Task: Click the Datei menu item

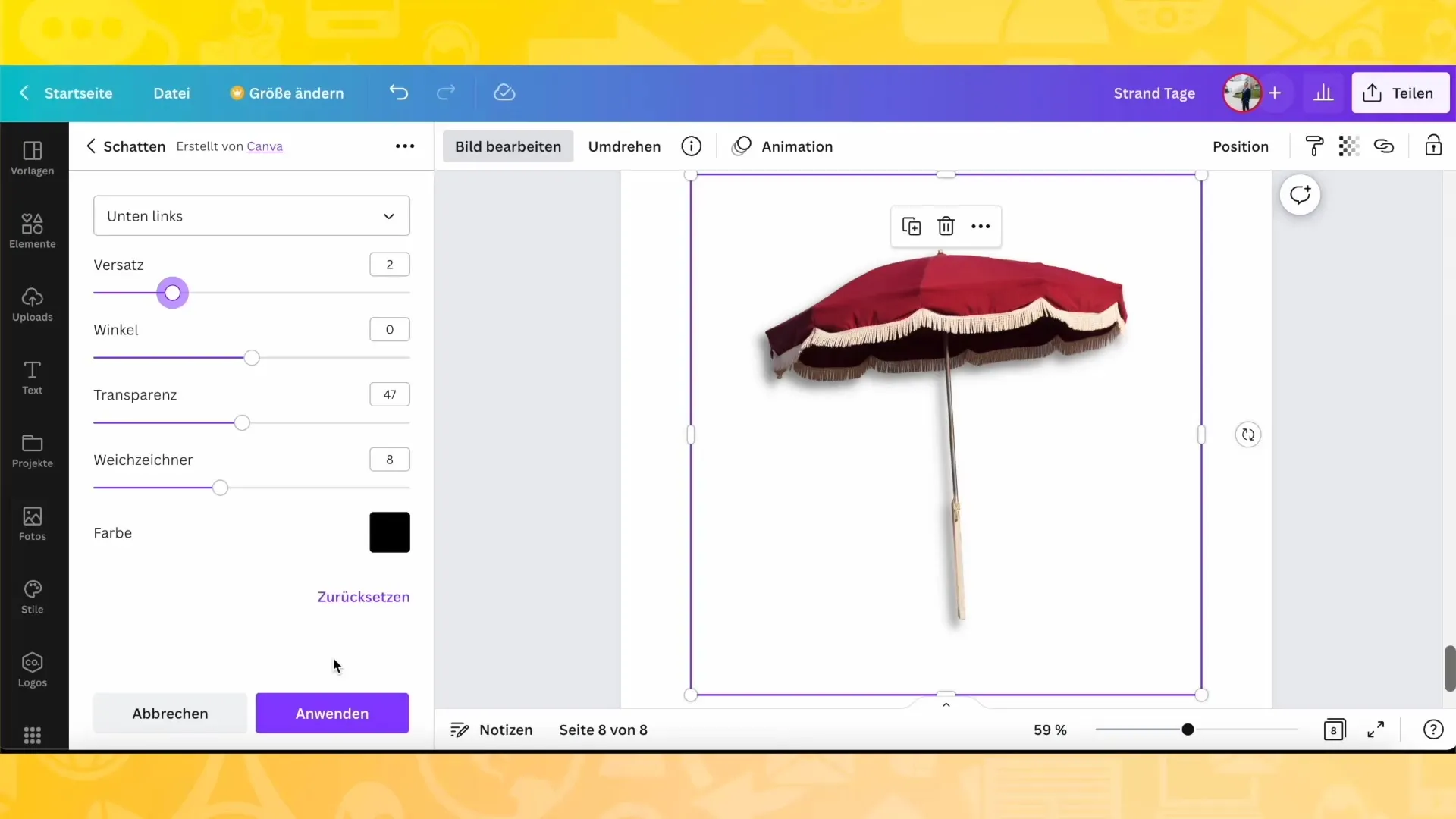Action: [x=171, y=93]
